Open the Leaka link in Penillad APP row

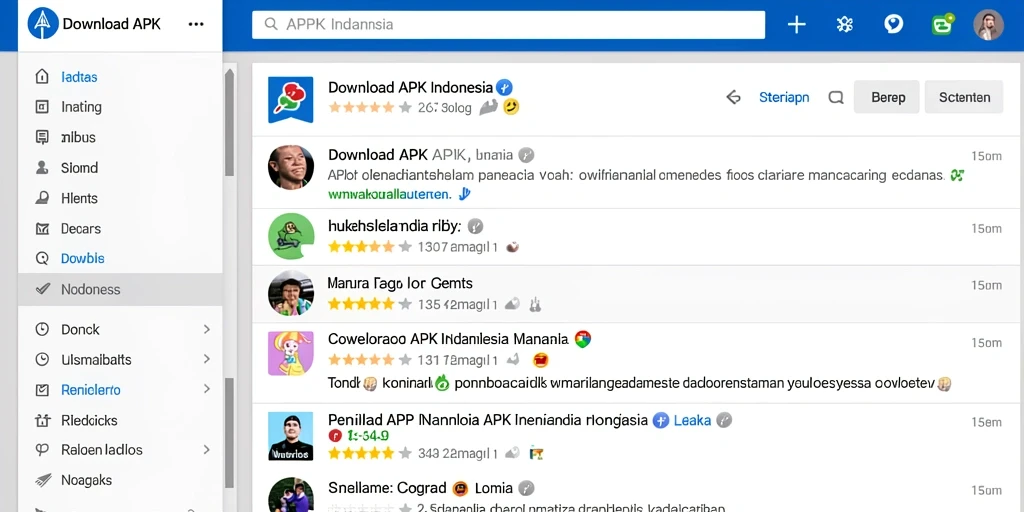(x=692, y=421)
